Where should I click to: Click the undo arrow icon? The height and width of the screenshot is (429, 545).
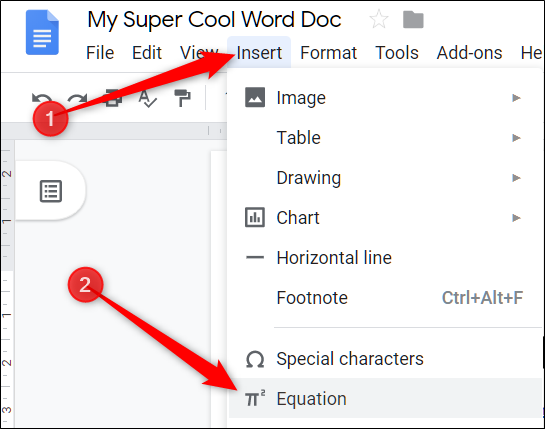point(42,99)
